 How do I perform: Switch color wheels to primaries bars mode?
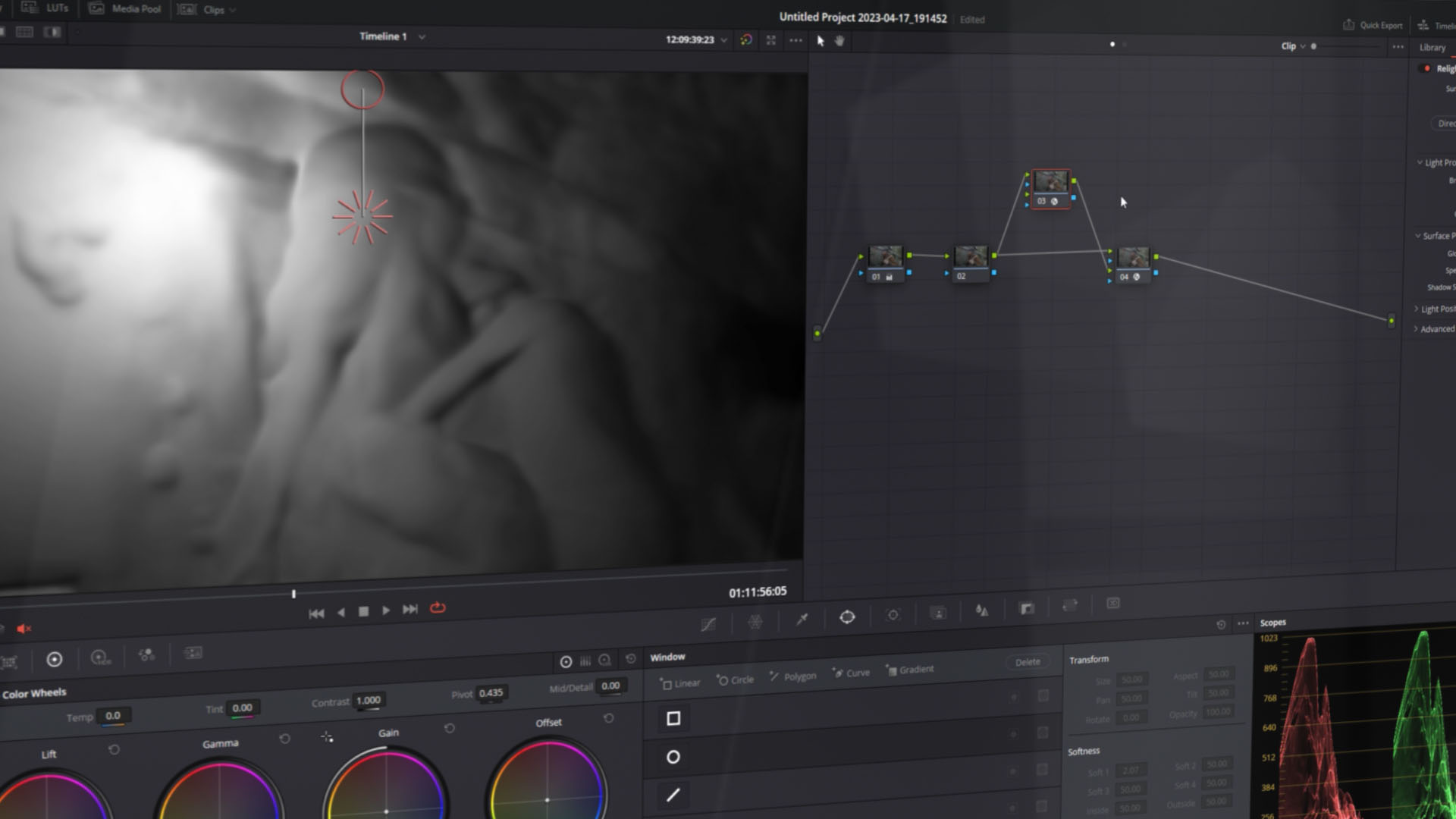point(585,661)
